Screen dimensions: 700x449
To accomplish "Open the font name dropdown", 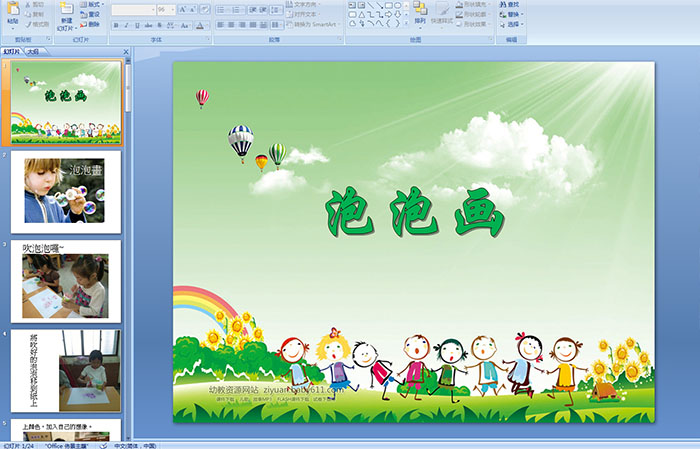I will point(153,10).
